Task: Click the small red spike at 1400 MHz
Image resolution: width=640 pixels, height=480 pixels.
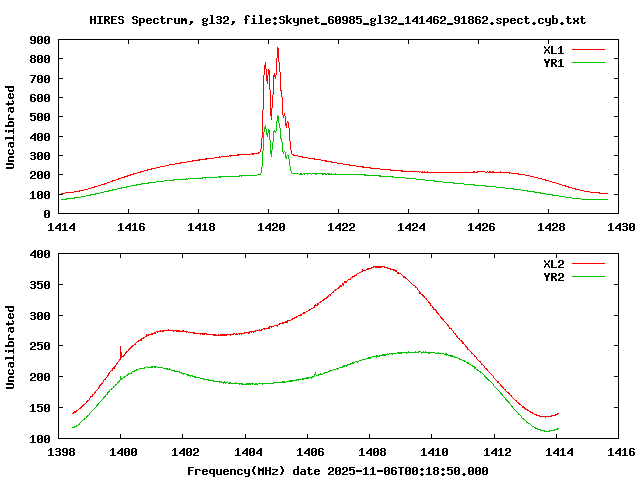Action: 121,348
